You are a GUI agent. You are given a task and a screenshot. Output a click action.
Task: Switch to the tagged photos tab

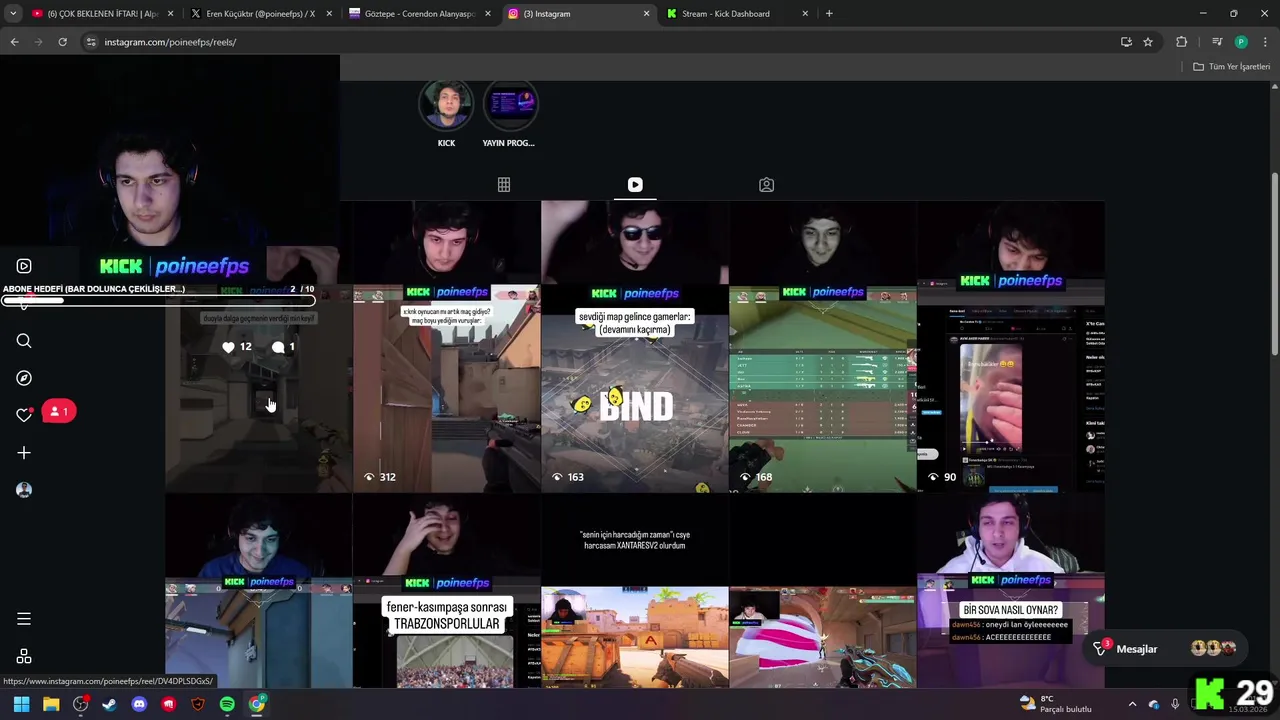[766, 185]
